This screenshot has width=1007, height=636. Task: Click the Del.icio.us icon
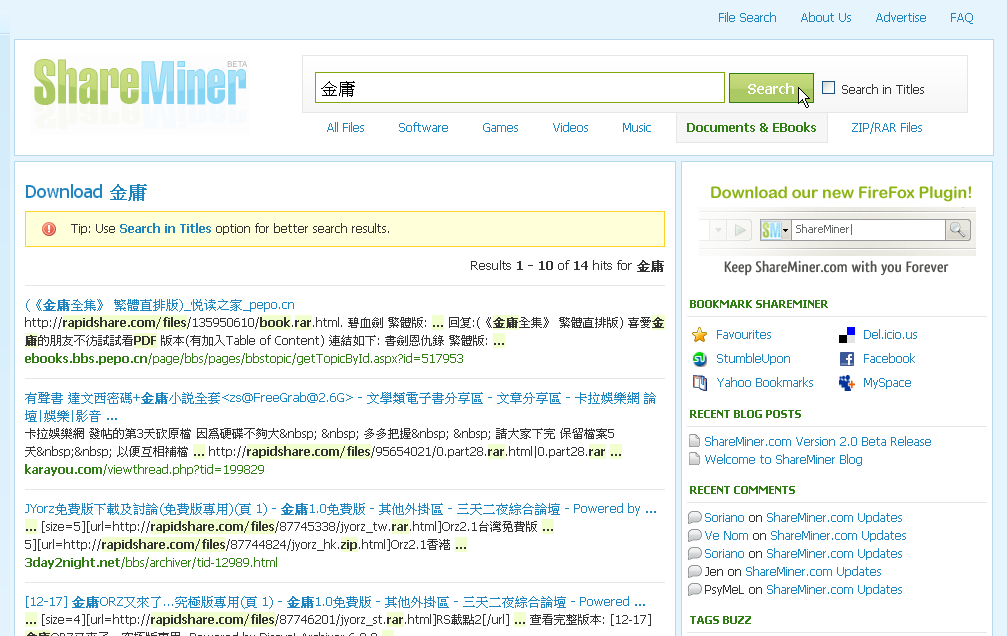pos(846,335)
